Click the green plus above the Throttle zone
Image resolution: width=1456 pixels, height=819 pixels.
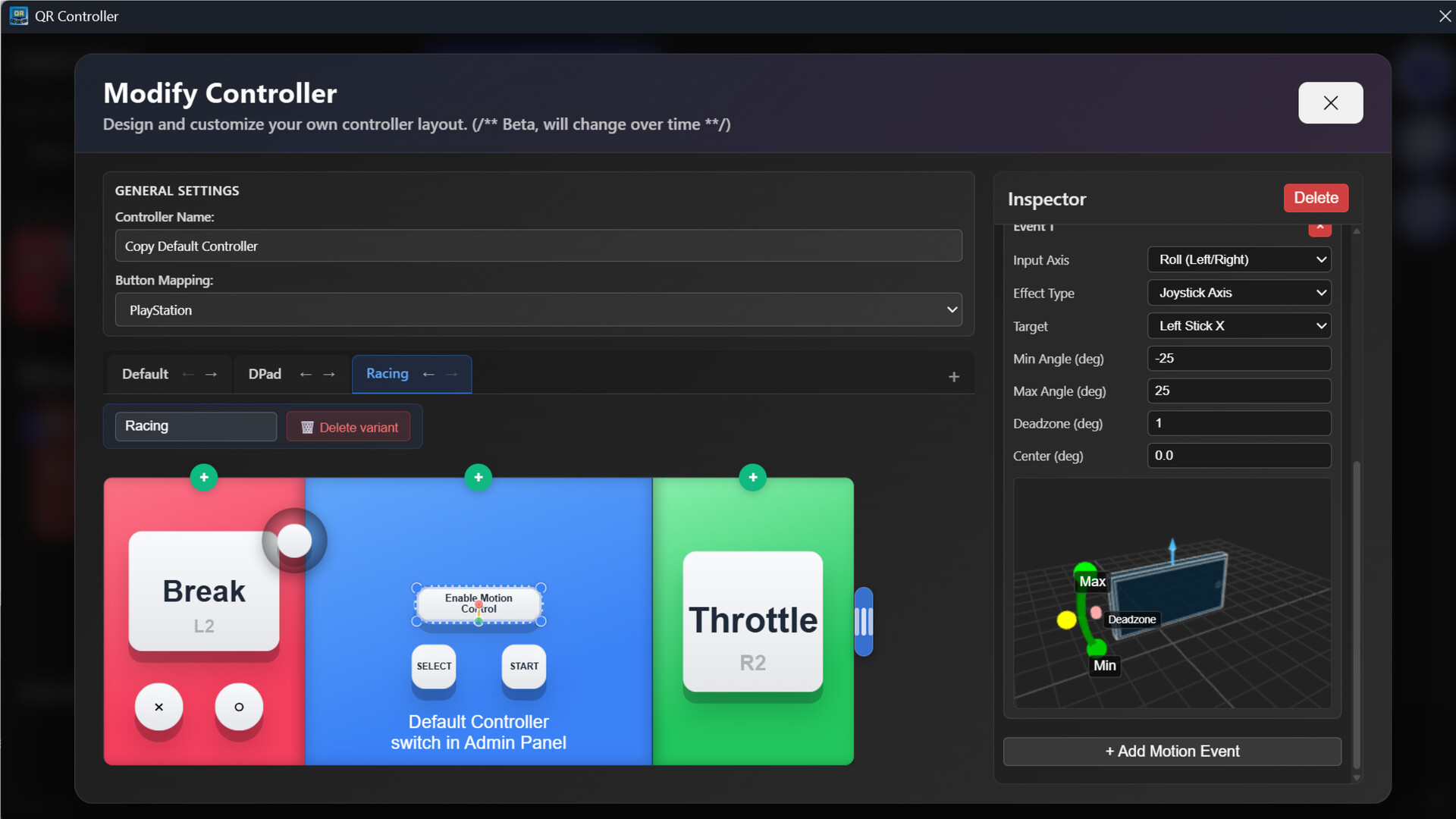click(752, 477)
